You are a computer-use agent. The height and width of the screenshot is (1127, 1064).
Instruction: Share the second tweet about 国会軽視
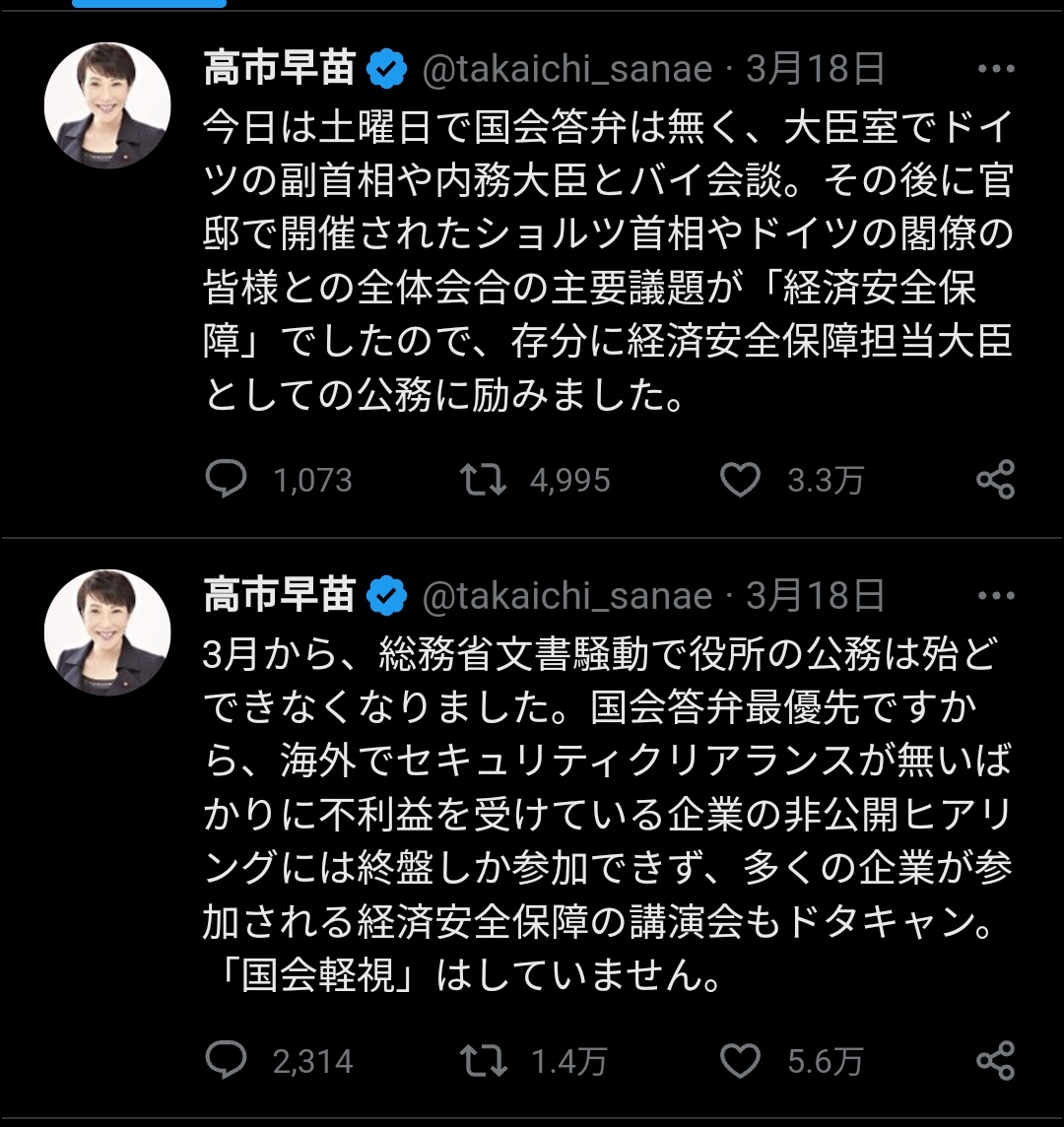[x=995, y=1061]
